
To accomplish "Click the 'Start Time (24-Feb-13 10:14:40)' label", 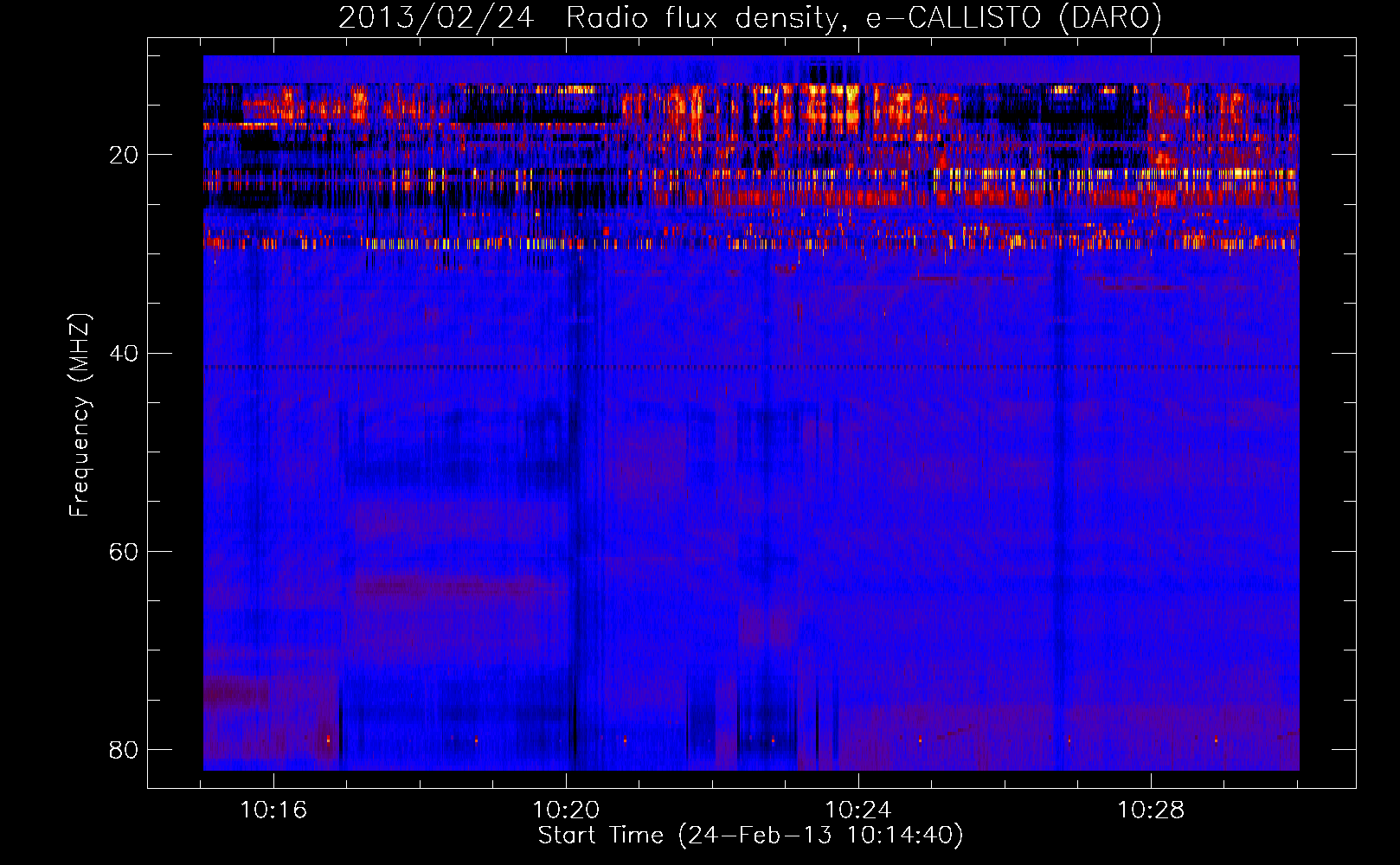I will (x=750, y=836).
